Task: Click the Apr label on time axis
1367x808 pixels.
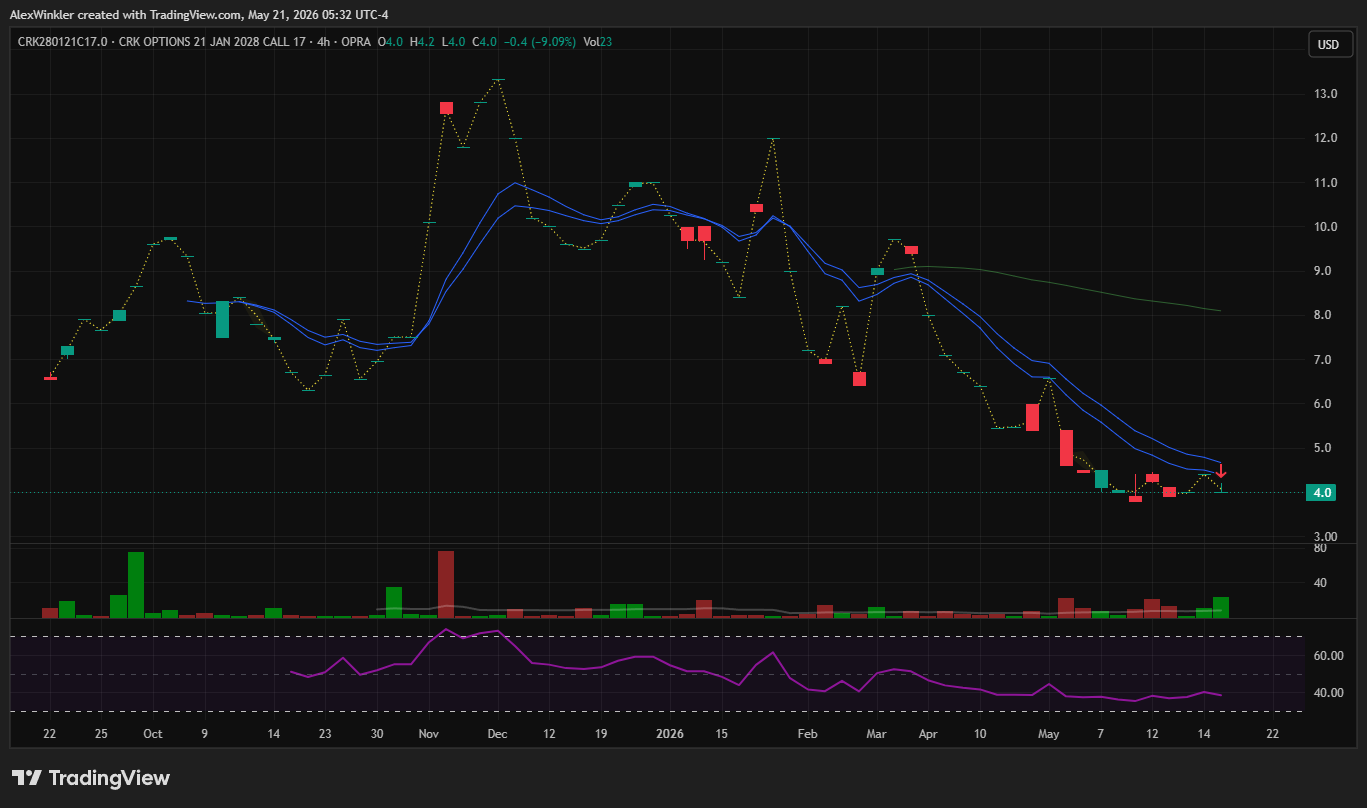Action: (x=928, y=733)
